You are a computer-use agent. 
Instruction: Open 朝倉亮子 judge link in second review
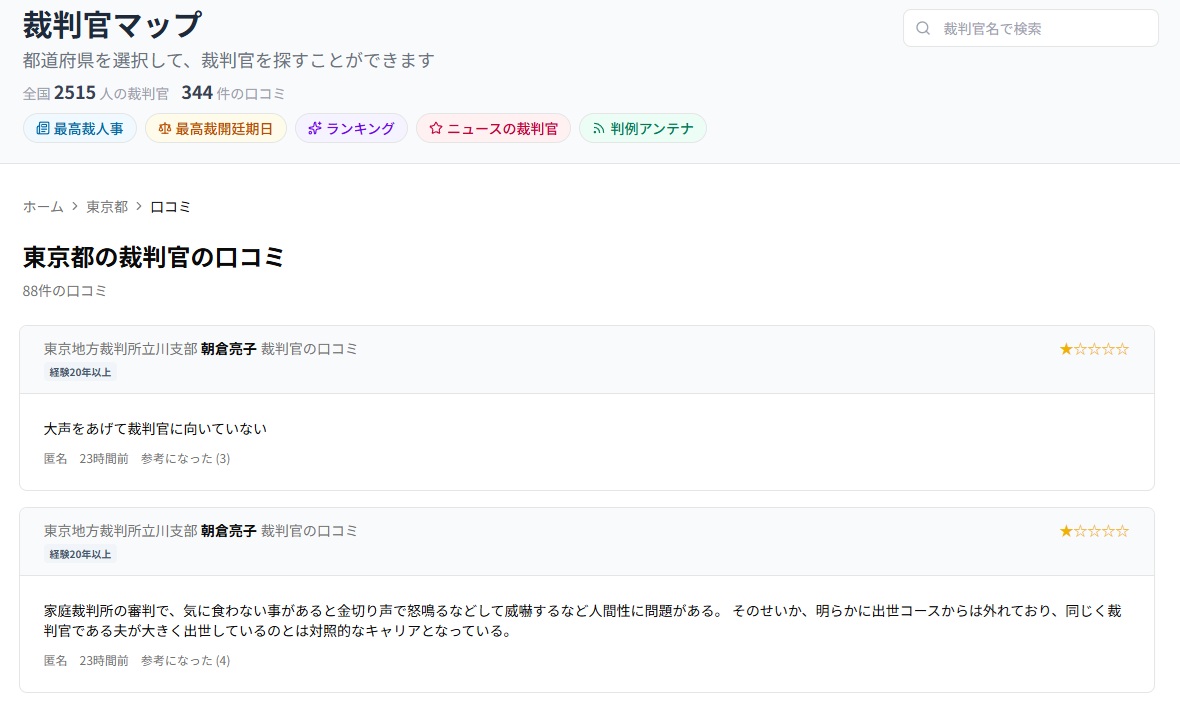(229, 531)
